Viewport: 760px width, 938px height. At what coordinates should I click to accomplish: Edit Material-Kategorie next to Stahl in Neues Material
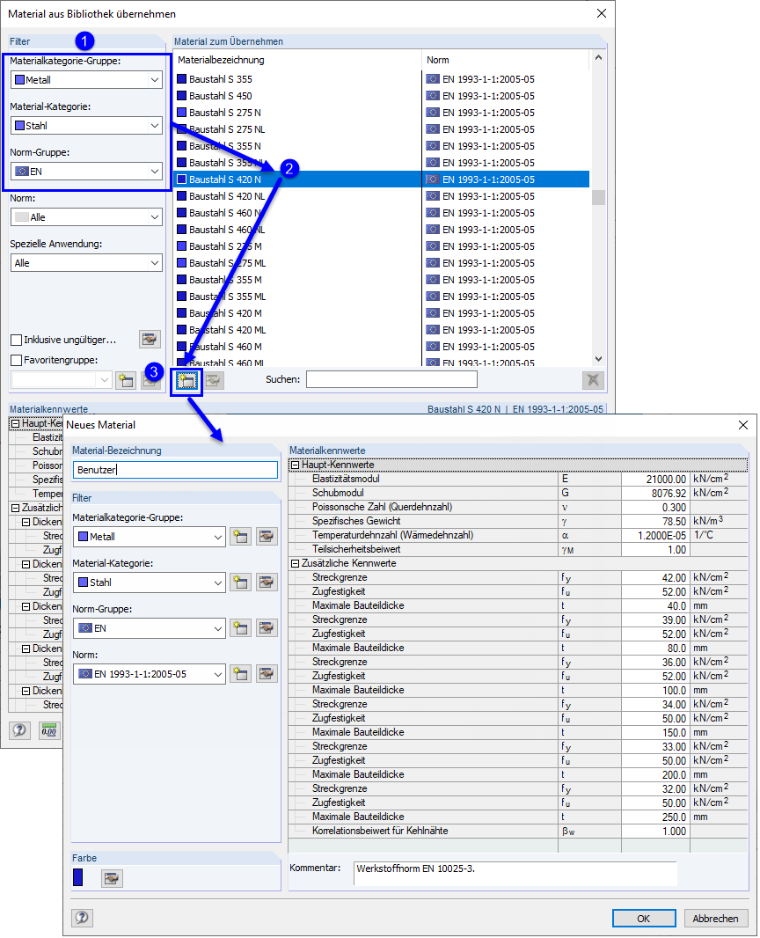[x=266, y=582]
